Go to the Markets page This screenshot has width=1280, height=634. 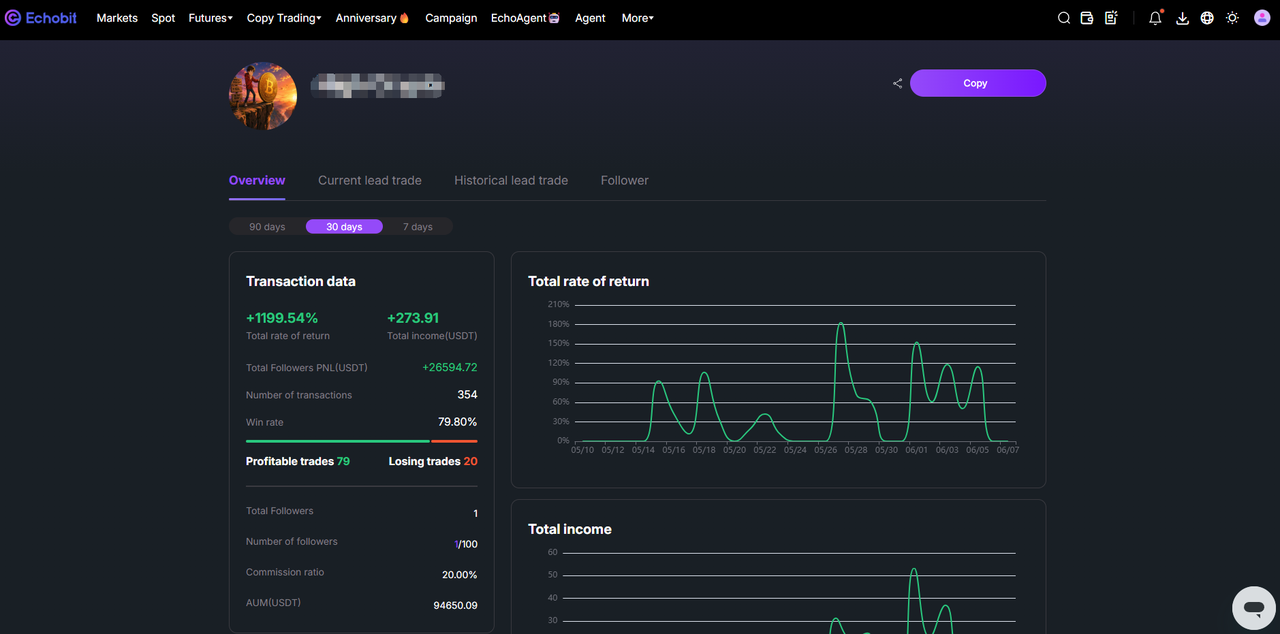[117, 18]
